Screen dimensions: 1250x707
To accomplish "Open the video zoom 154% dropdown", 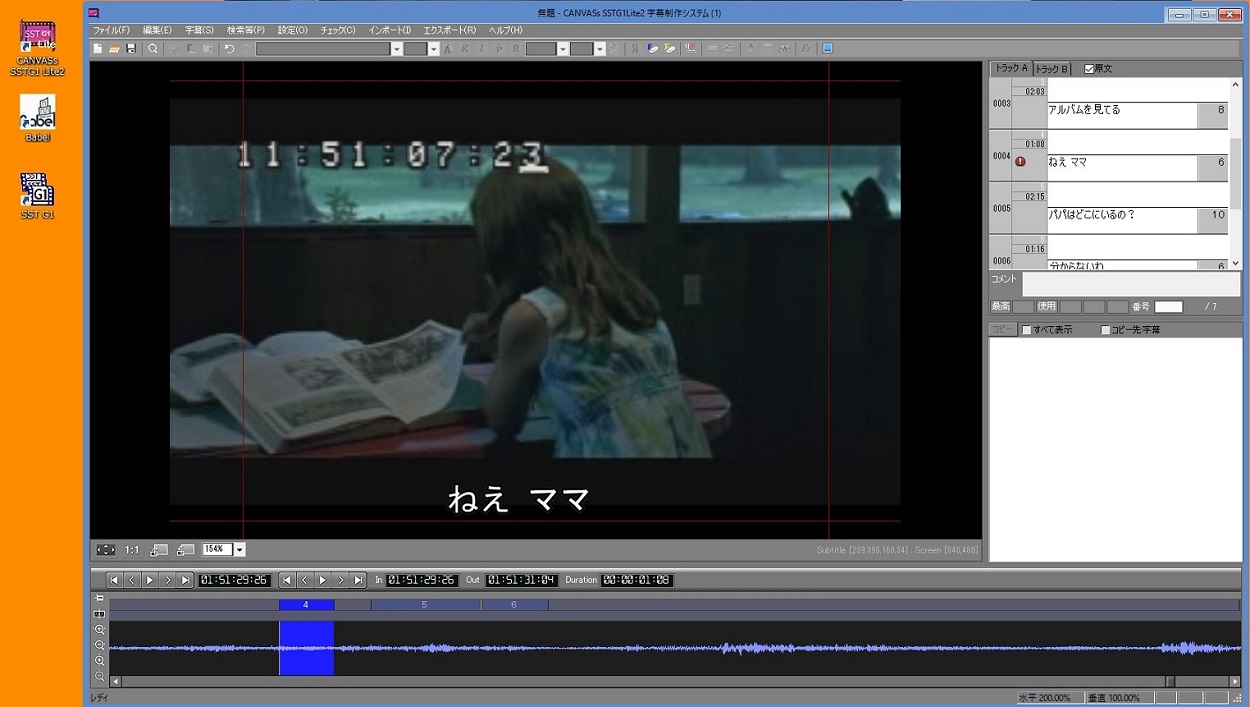I will (x=240, y=550).
